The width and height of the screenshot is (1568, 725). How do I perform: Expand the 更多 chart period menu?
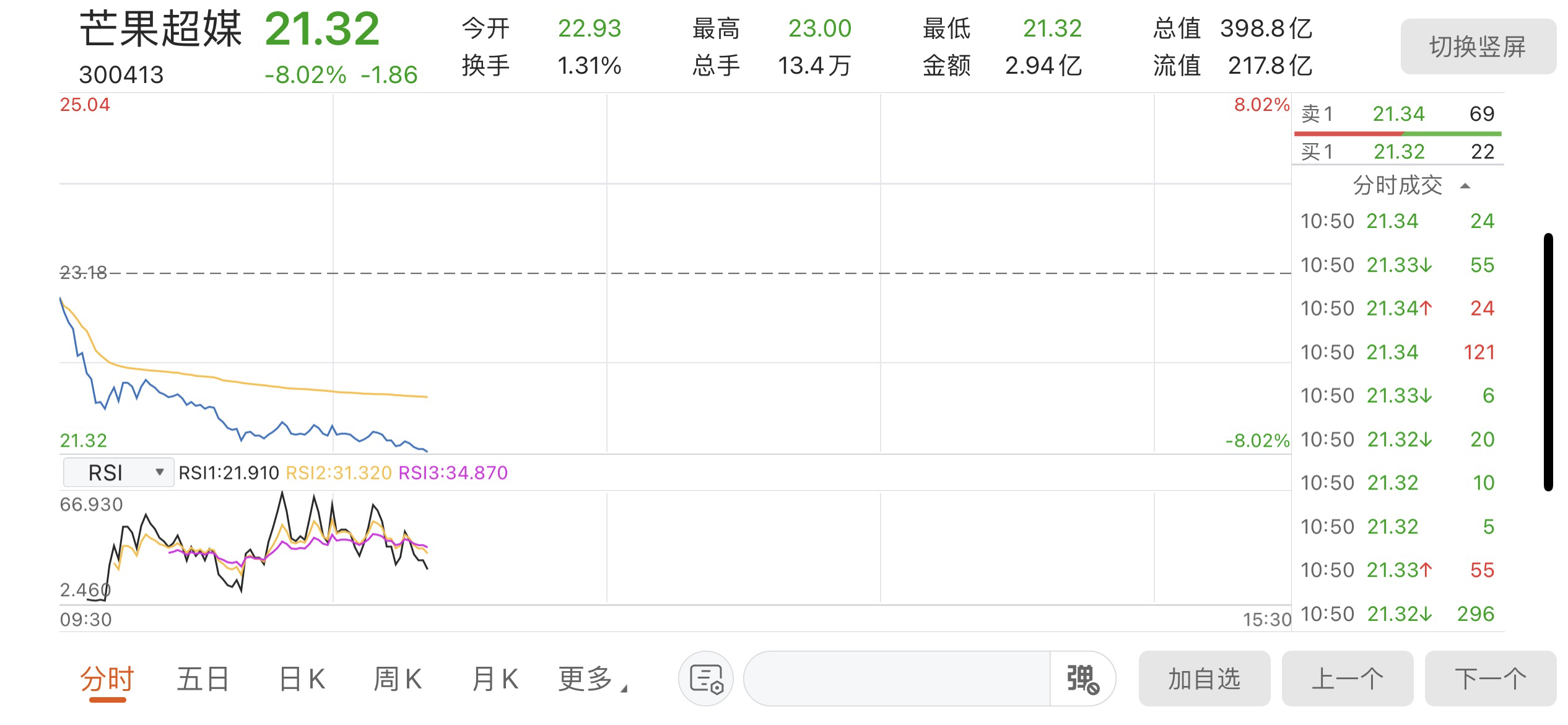pos(593,679)
